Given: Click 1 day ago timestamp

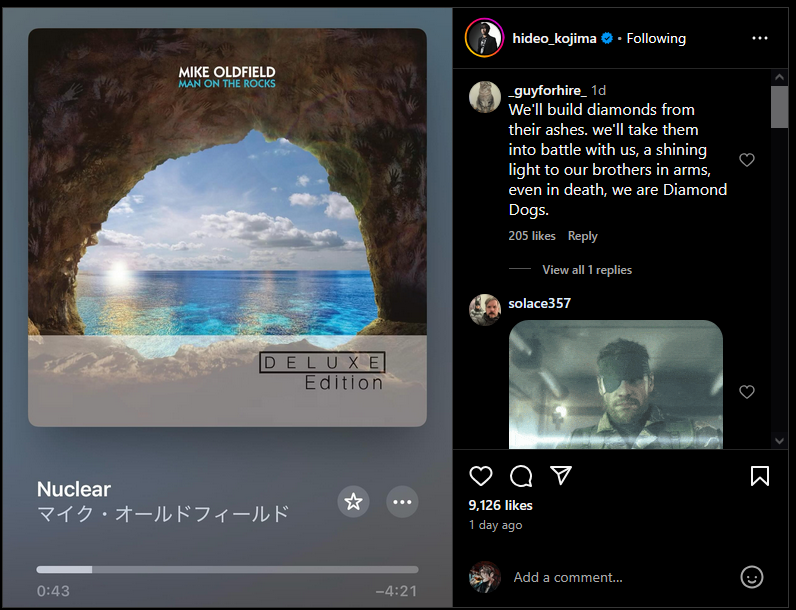Looking at the screenshot, I should (x=495, y=525).
